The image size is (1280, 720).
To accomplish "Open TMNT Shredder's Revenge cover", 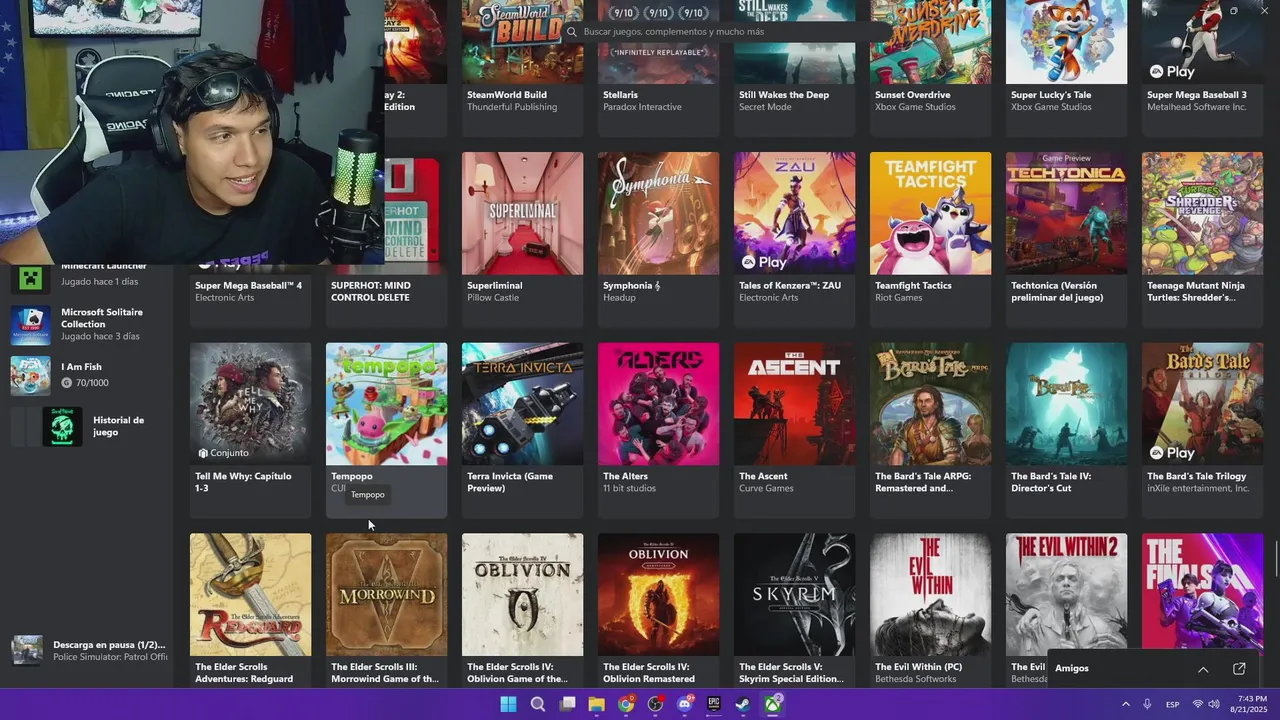I will click(1202, 213).
